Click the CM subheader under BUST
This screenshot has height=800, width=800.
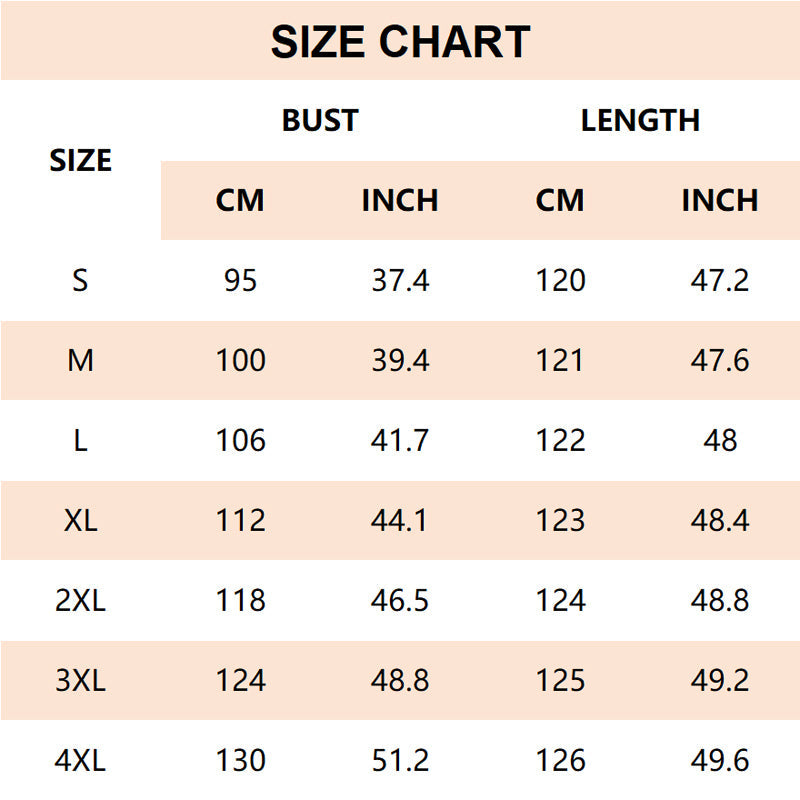(240, 200)
